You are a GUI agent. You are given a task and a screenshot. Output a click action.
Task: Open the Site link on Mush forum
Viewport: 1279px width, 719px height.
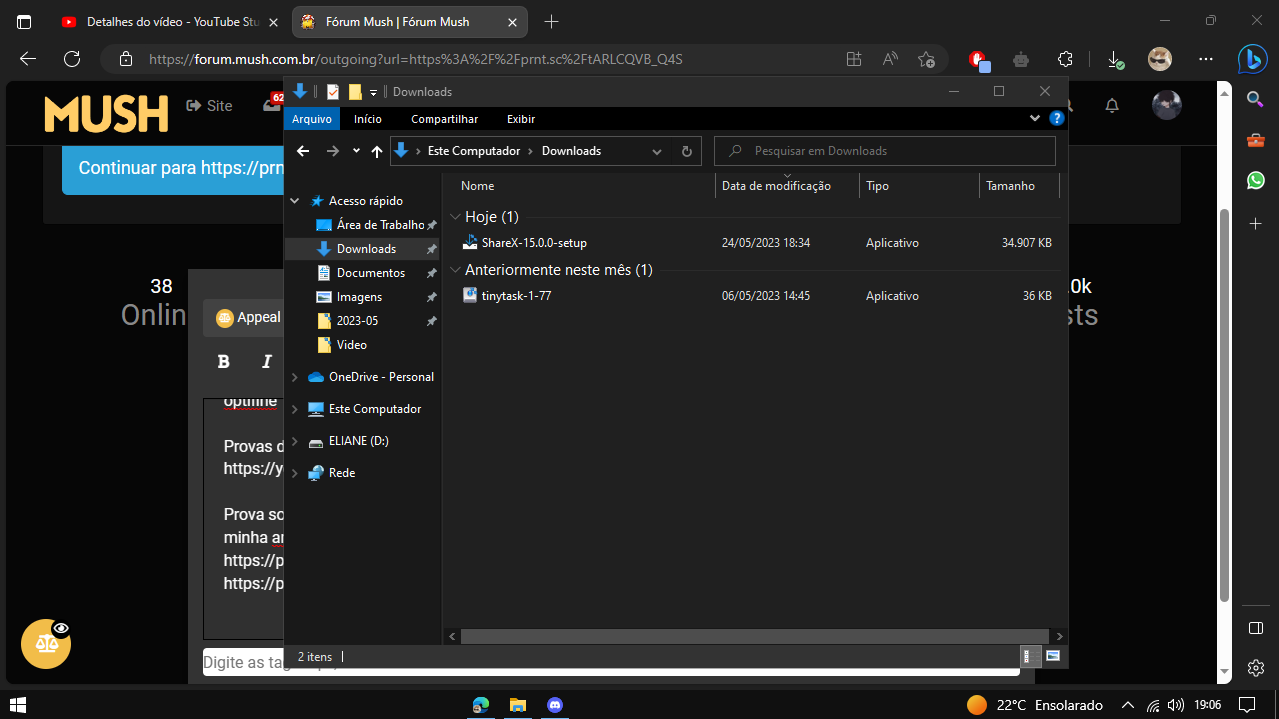click(209, 106)
